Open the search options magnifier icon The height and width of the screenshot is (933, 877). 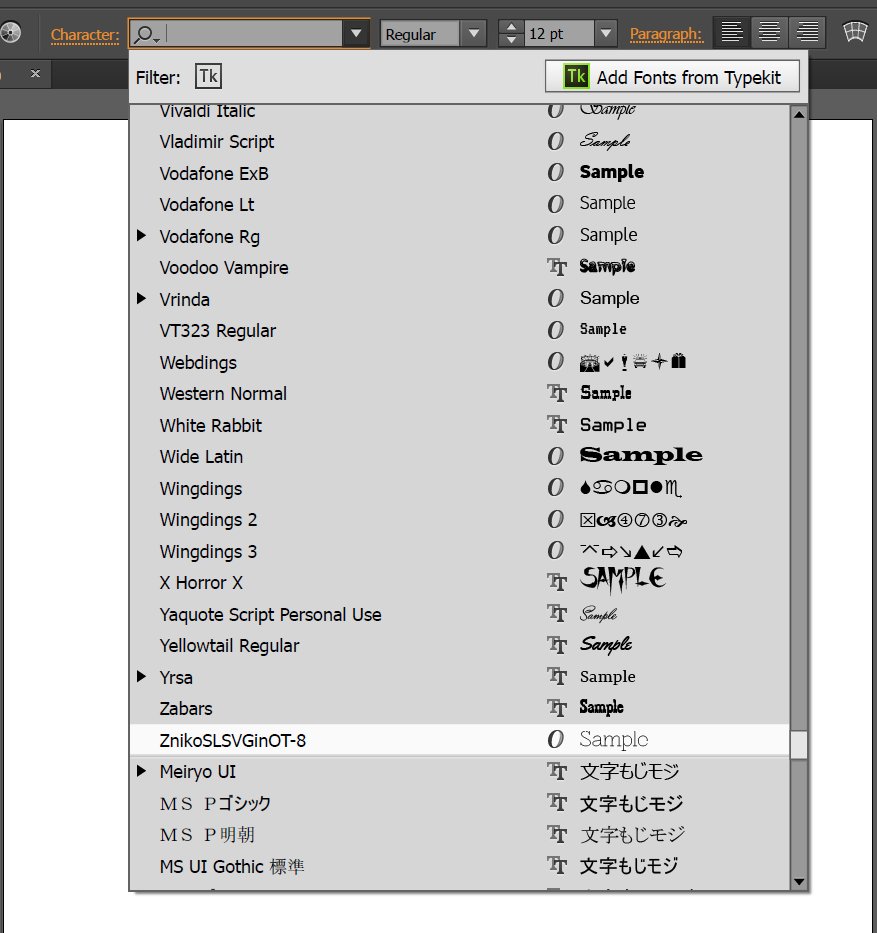[x=146, y=34]
